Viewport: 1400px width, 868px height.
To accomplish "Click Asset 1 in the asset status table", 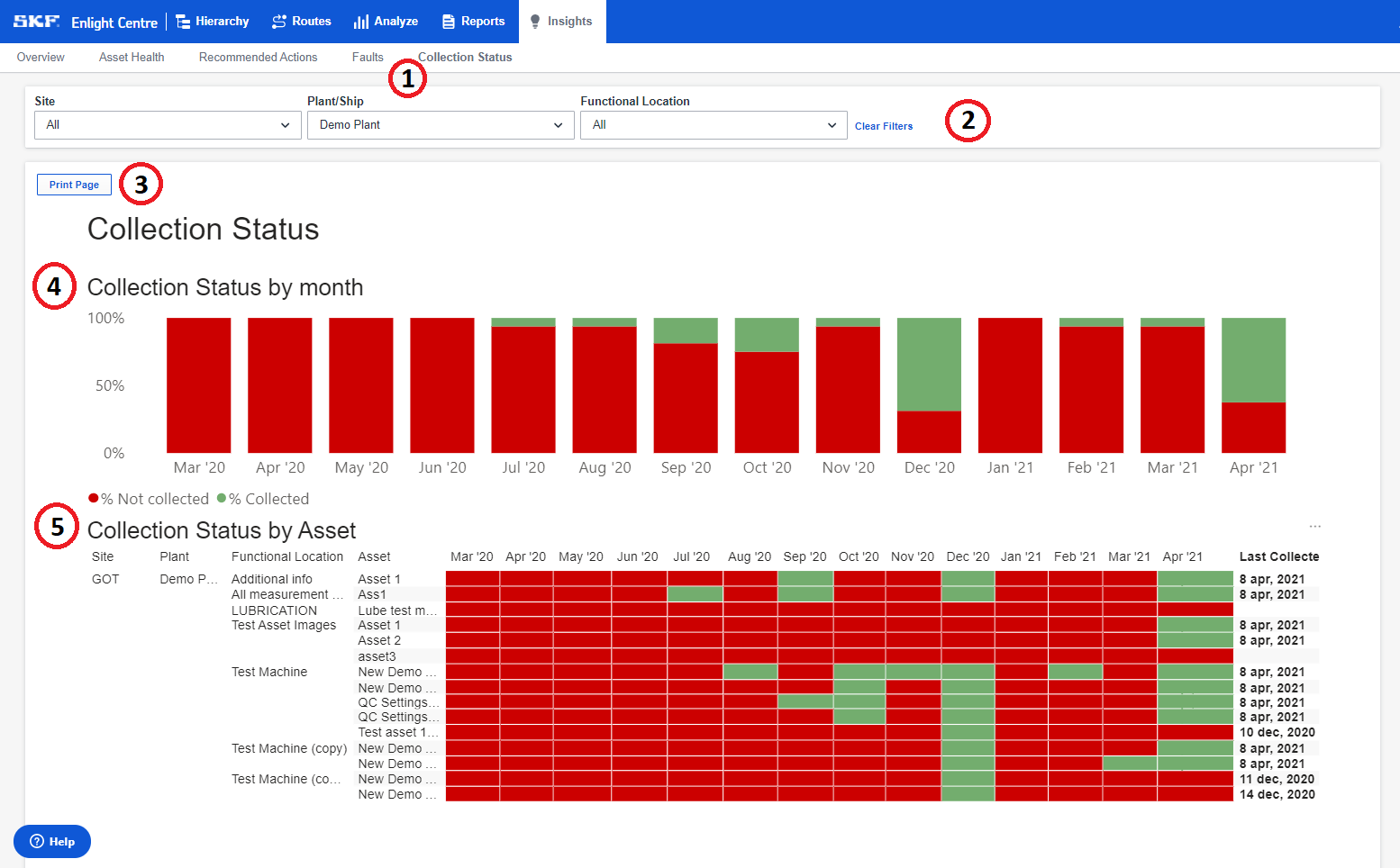I will click(x=378, y=578).
